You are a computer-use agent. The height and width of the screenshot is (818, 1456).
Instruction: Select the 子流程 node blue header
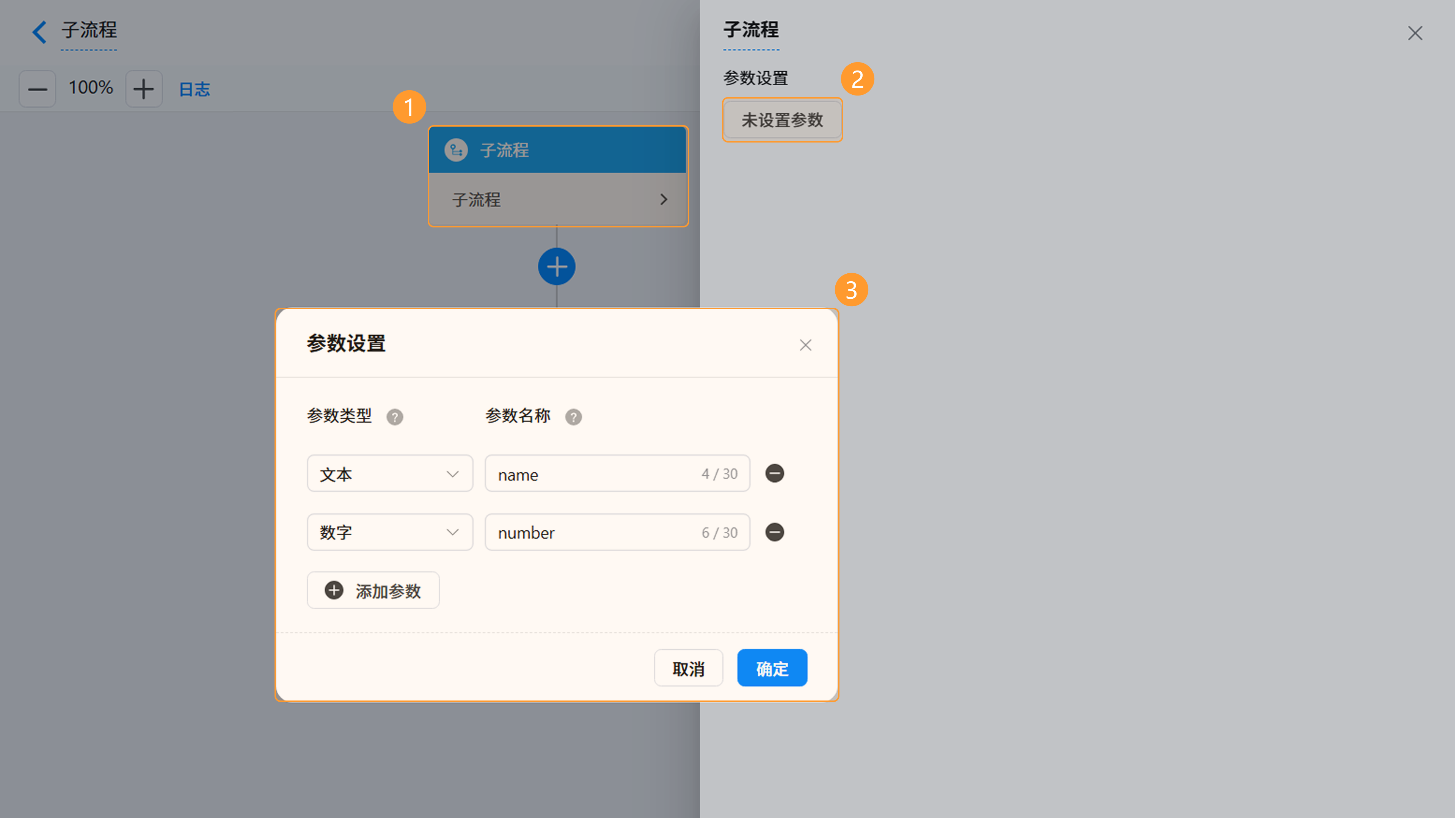558,150
